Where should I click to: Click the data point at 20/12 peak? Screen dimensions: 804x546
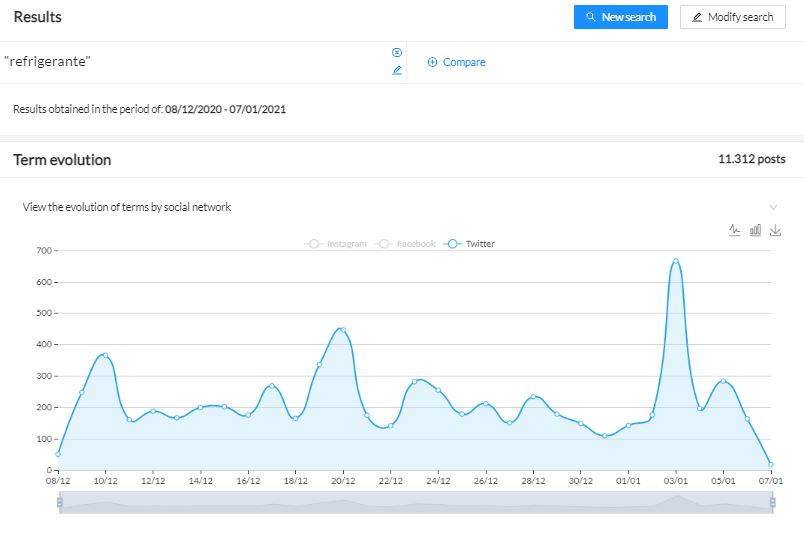point(343,329)
